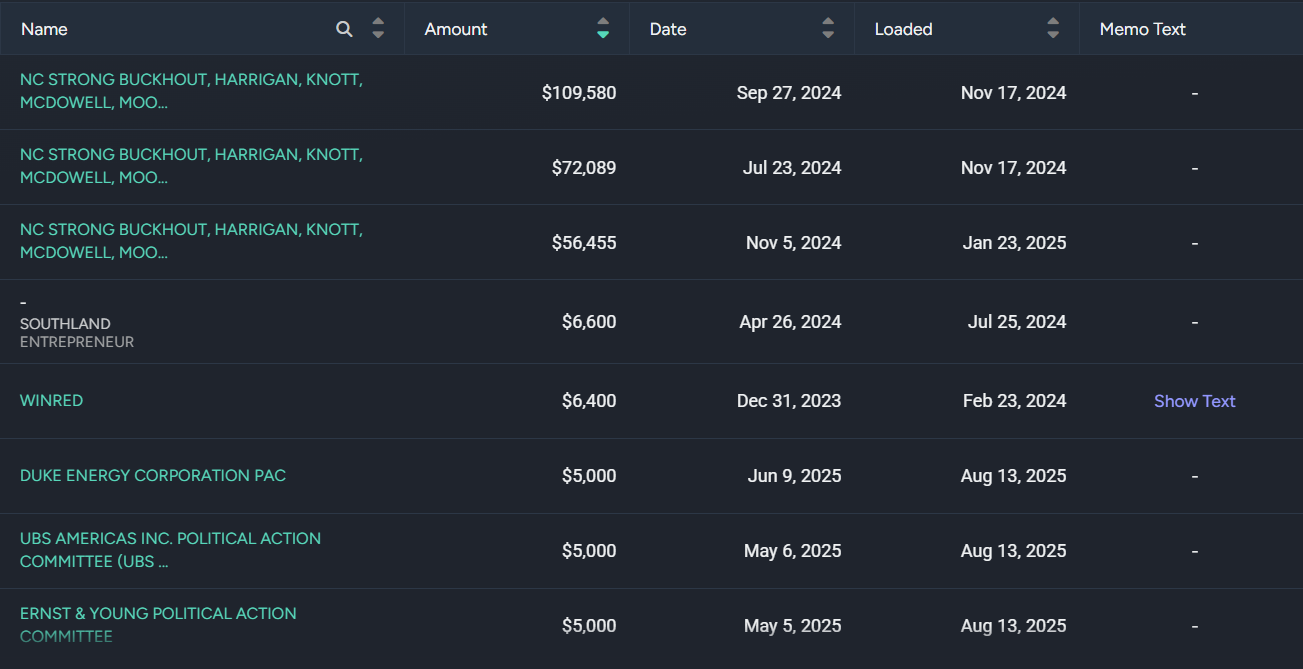
Task: Open the WINRED contributor link
Action: tap(51, 400)
